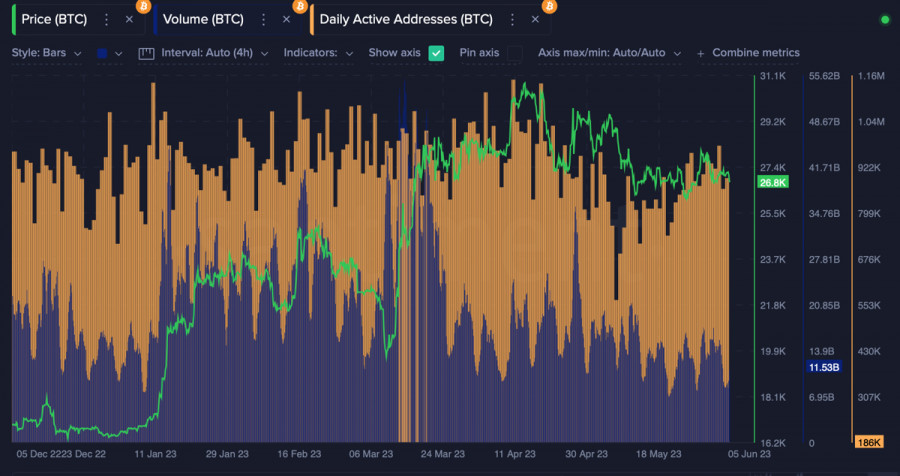The width and height of the screenshot is (900, 476).
Task: Open the Volume (BTC) three-dot menu
Action: pos(263,19)
